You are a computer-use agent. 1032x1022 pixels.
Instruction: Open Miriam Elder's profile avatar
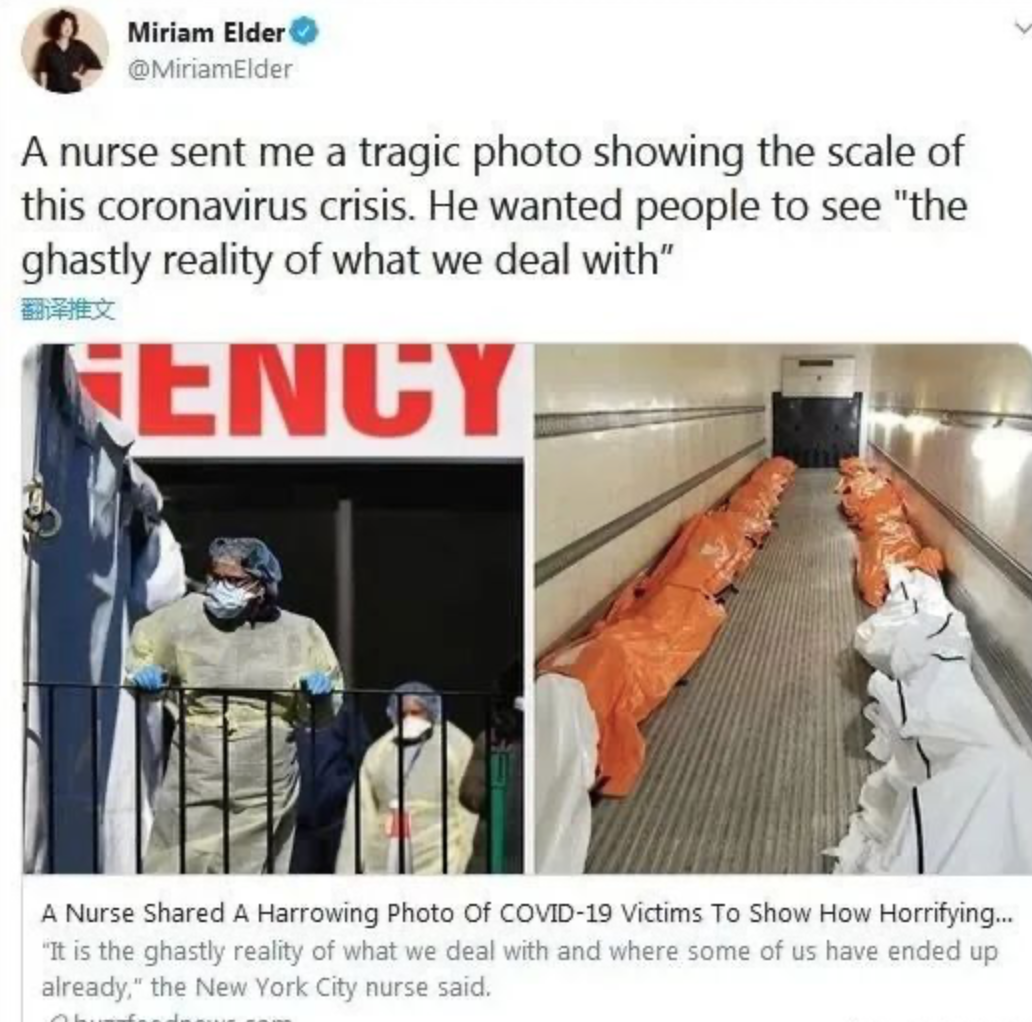pyautogui.click(x=64, y=49)
